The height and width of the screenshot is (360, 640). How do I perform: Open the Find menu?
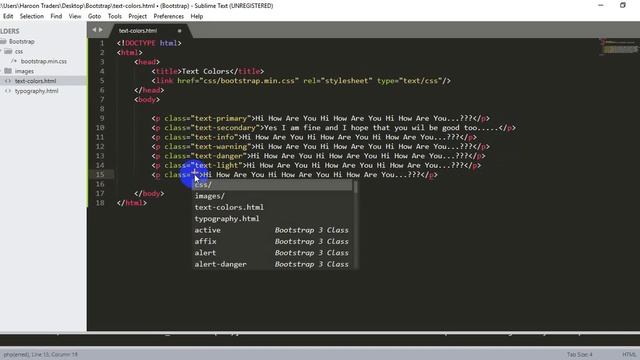pyautogui.click(x=56, y=16)
